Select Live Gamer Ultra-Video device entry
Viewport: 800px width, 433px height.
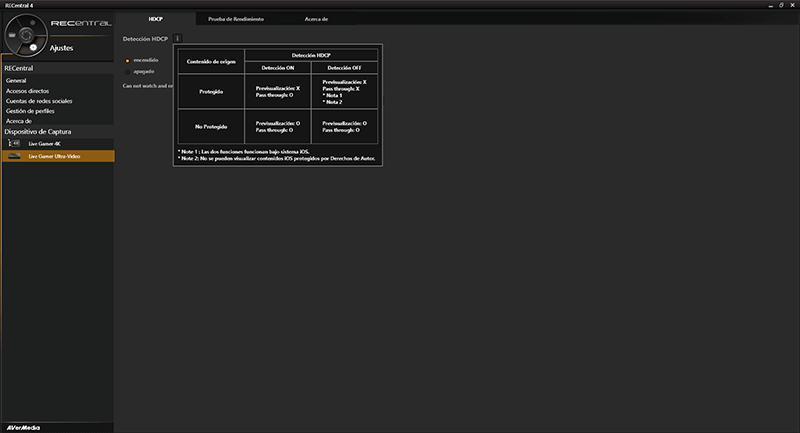click(x=58, y=156)
